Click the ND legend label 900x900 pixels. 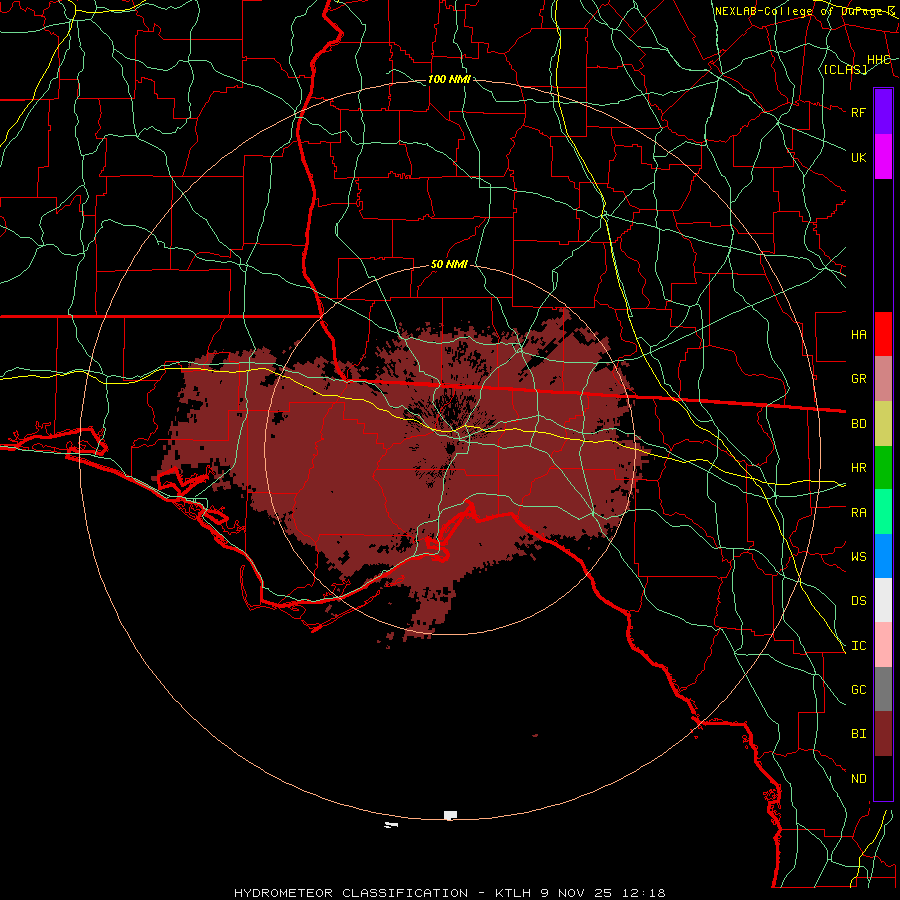(x=858, y=779)
